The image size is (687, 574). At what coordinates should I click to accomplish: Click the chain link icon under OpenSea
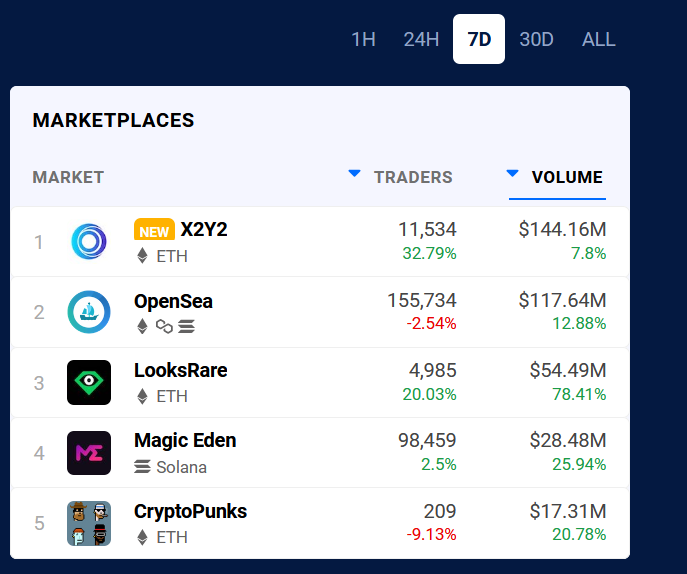[164, 326]
